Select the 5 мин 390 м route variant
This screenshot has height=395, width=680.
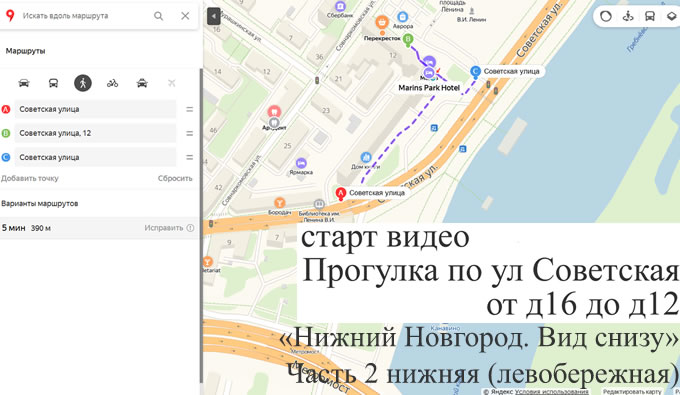point(99,228)
